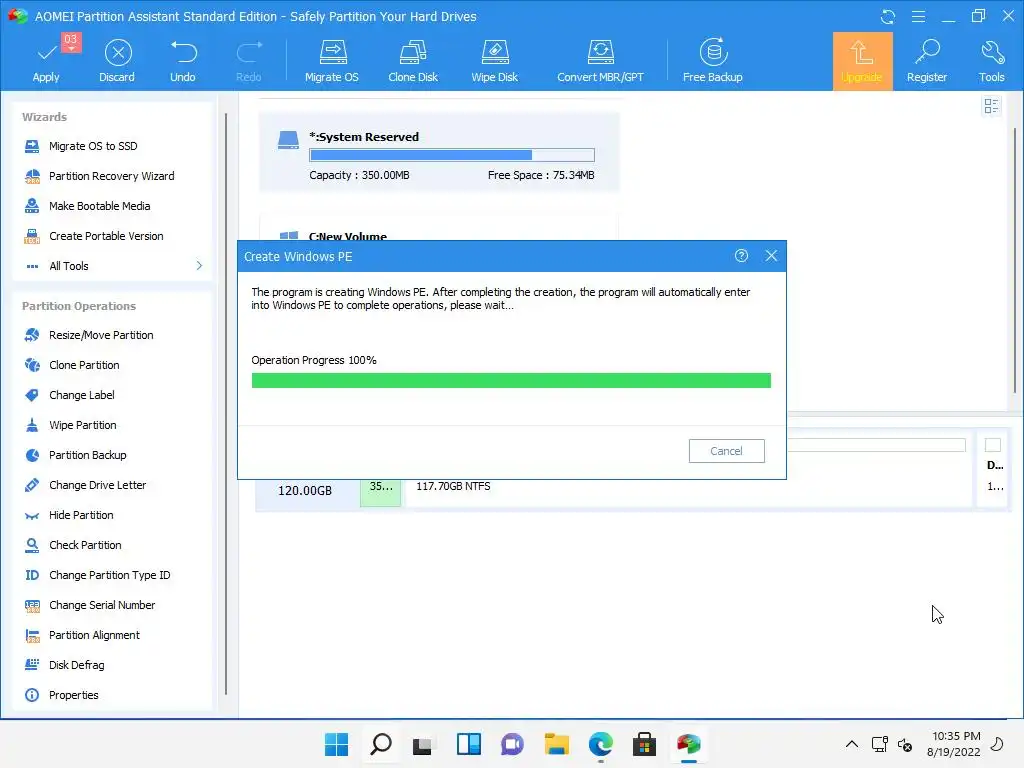Undo the last operation

click(x=183, y=61)
